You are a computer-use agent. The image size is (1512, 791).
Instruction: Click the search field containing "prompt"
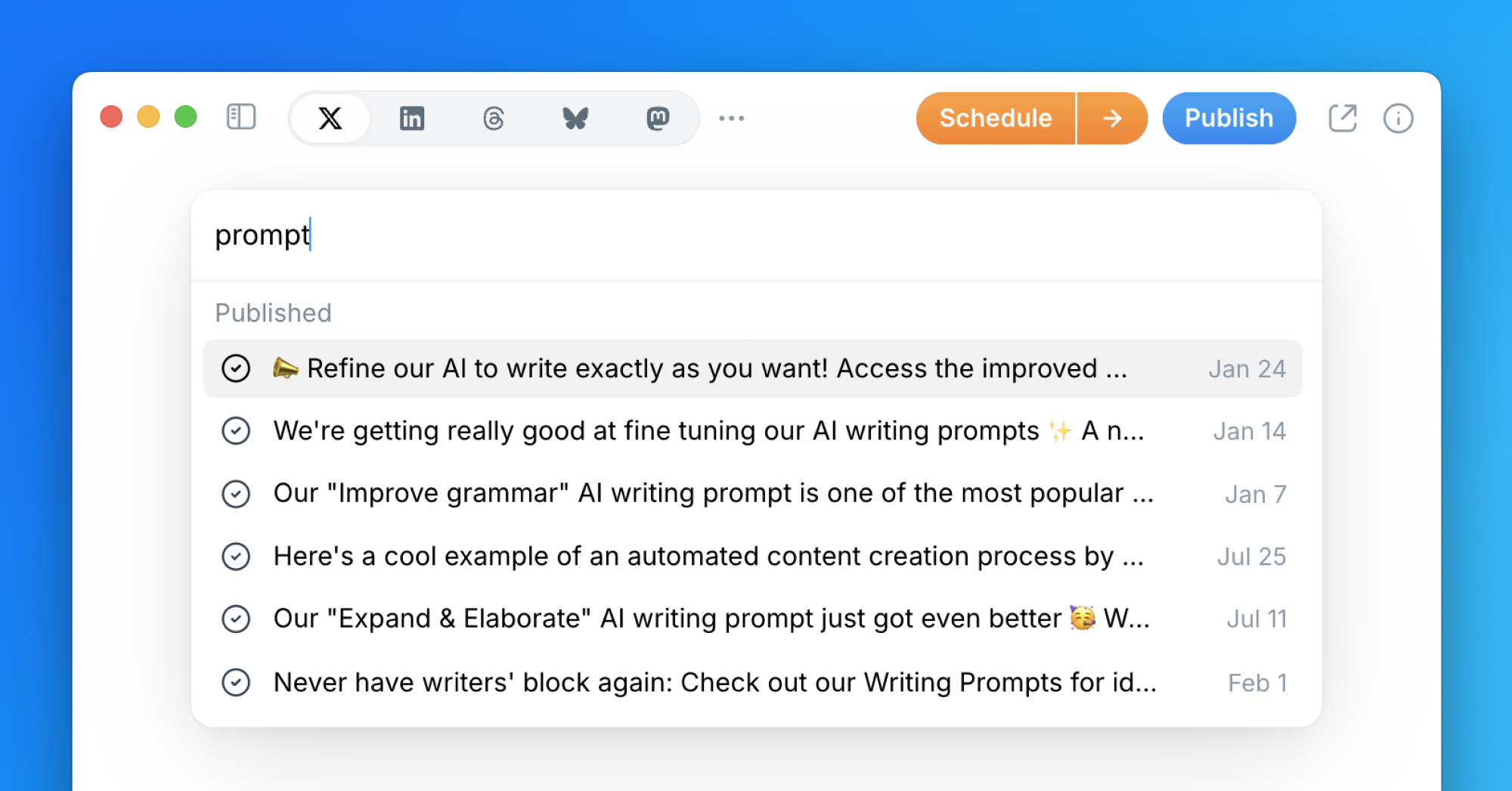click(x=756, y=235)
